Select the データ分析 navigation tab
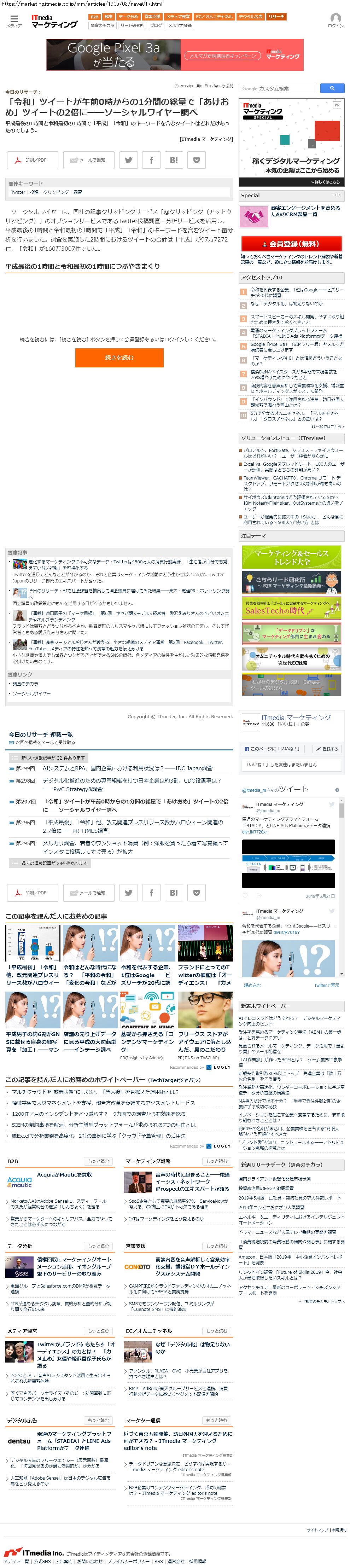 point(128,17)
